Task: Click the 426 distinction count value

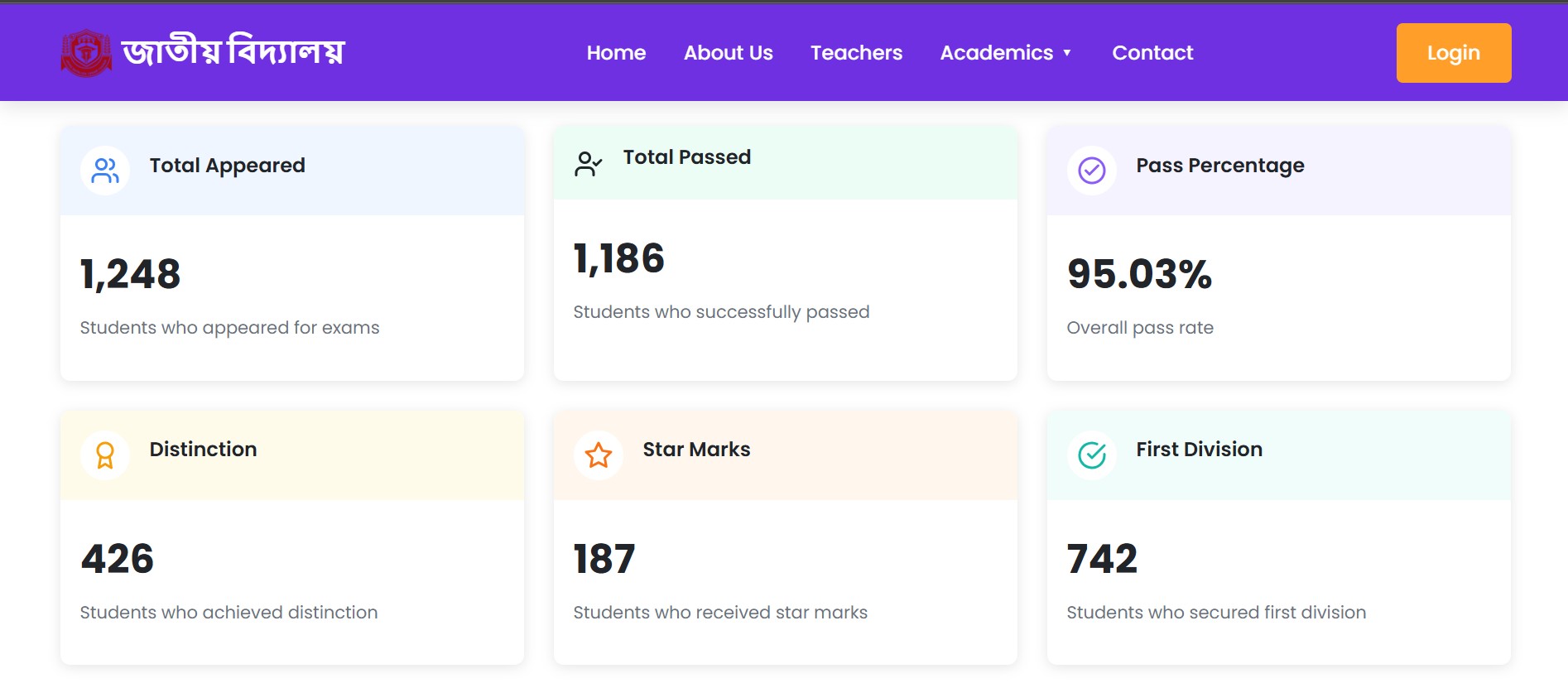Action: pos(118,559)
